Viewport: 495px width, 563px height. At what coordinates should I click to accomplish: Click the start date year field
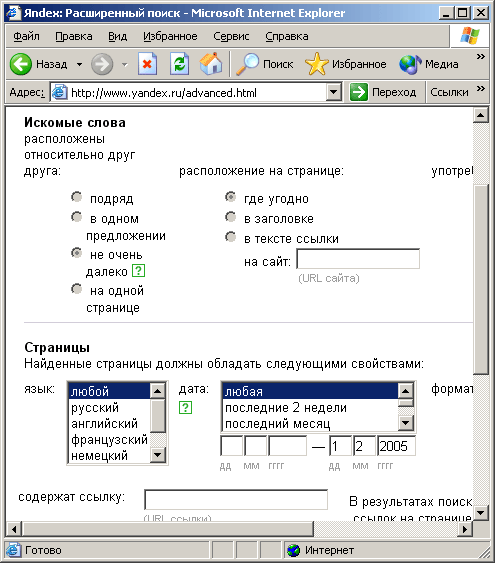(x=288, y=446)
